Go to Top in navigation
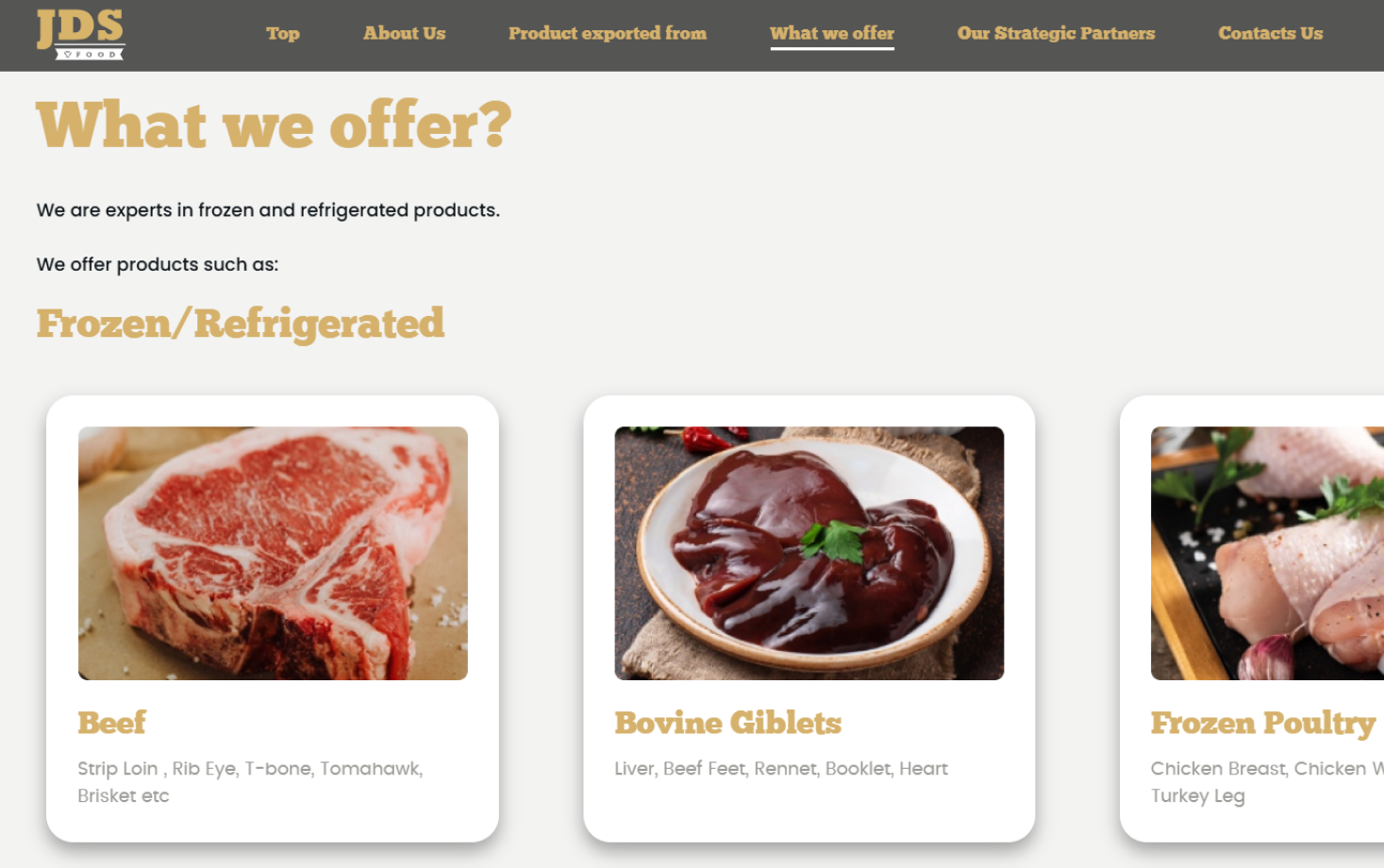The image size is (1384, 868). click(x=283, y=33)
